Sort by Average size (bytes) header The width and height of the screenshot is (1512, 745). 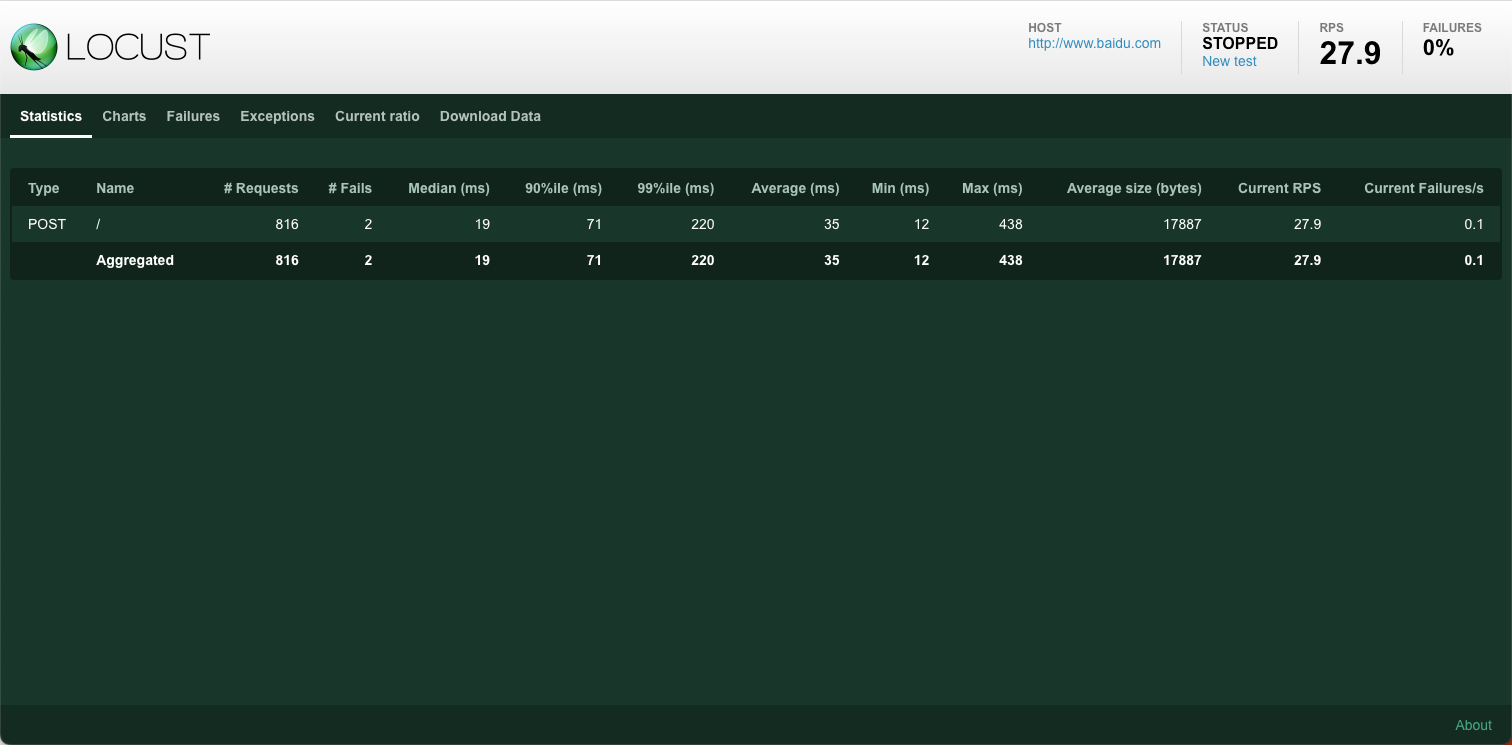pos(1134,188)
